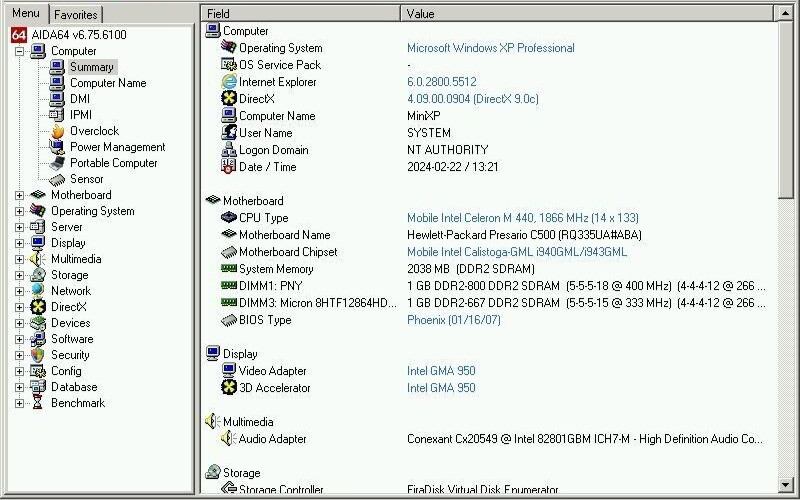The width and height of the screenshot is (800, 500).
Task: Click the AIDA64 v6.75.6100 root icon
Action: 19,35
